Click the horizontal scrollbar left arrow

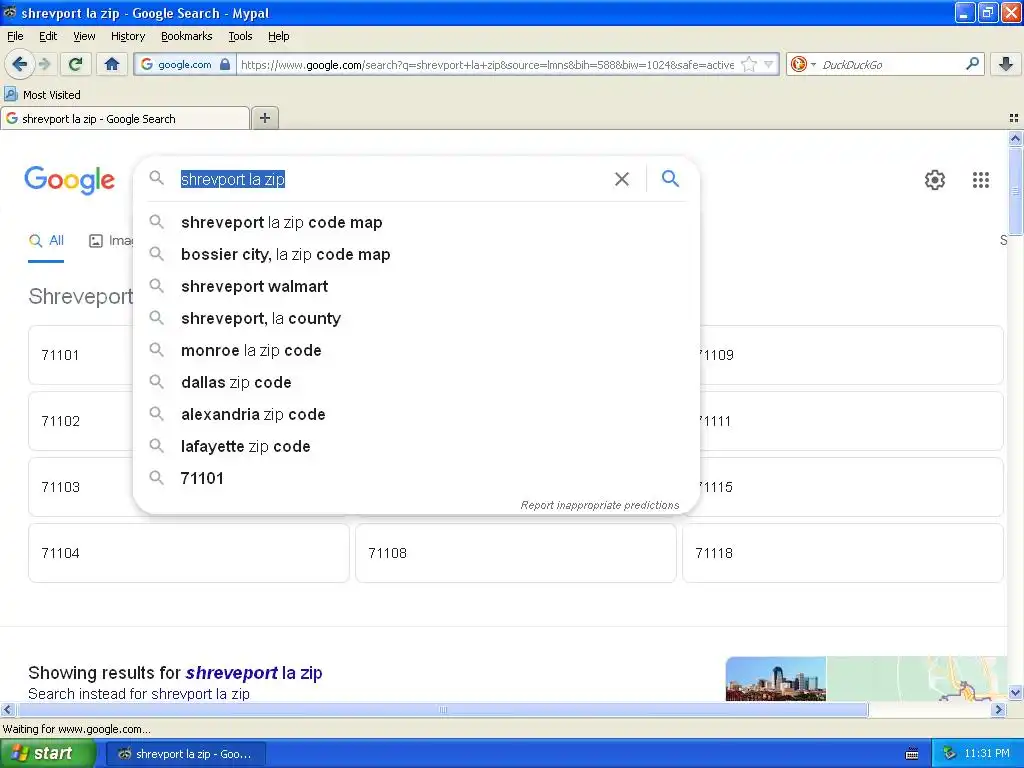coord(8,709)
